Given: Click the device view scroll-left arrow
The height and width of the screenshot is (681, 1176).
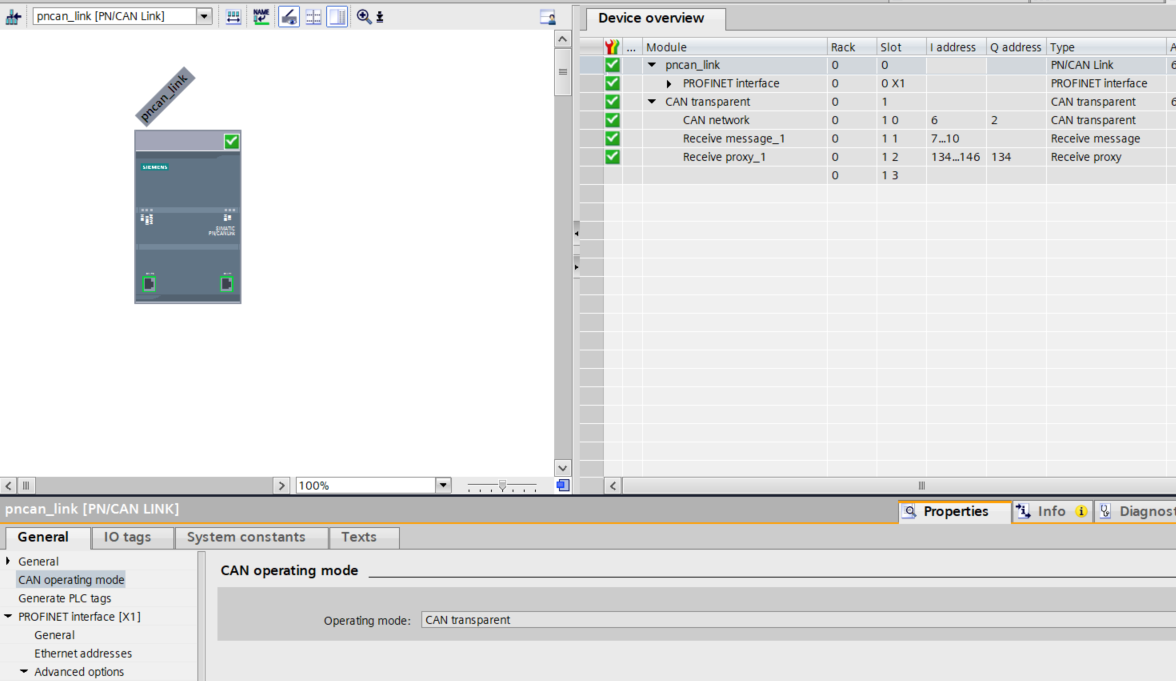Looking at the screenshot, I should pos(8,485).
